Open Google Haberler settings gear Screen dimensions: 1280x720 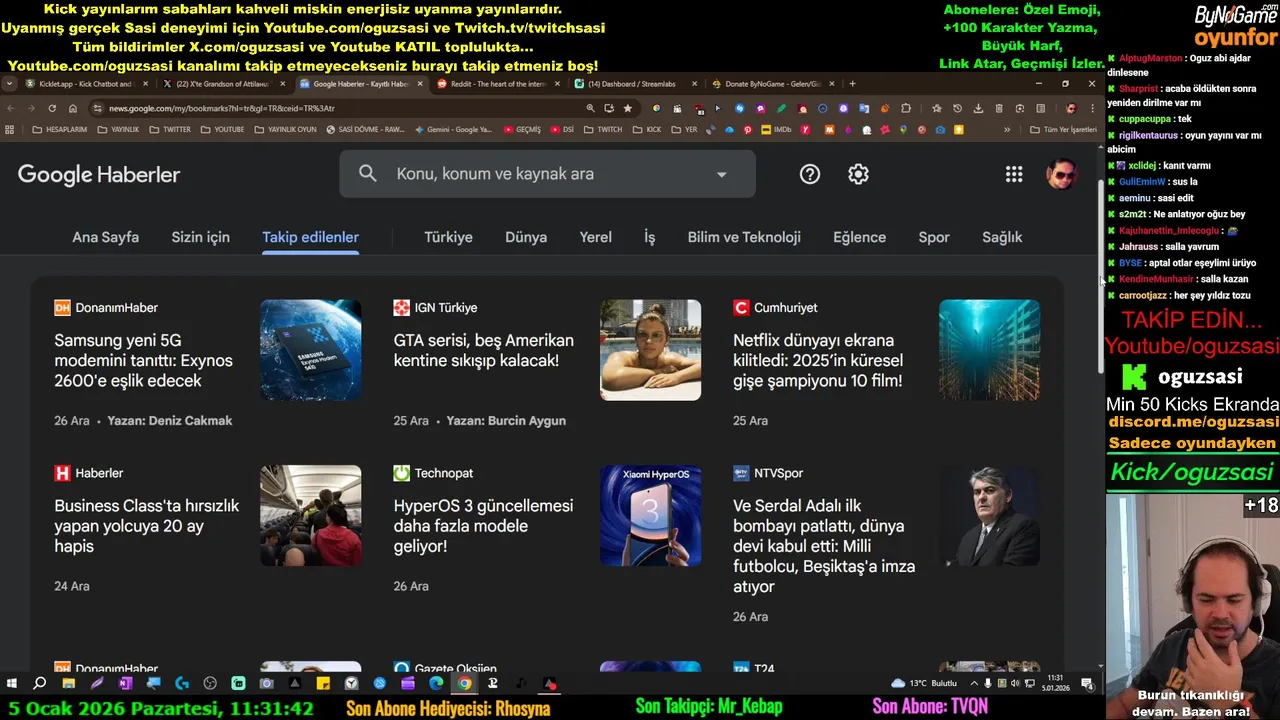[x=858, y=174]
